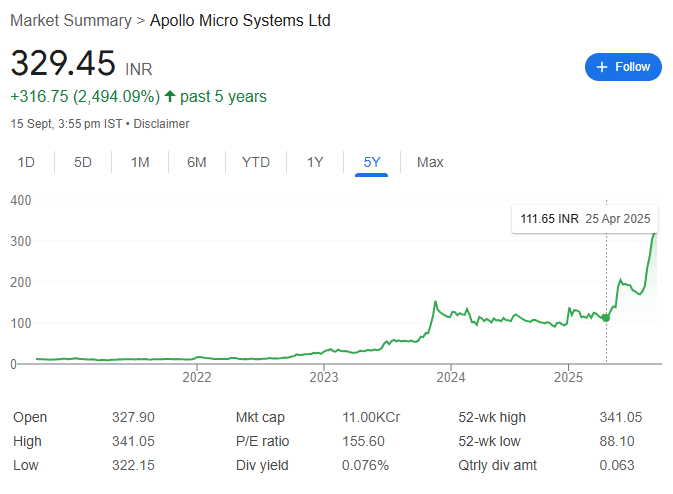
Task: Select the 1M time range tab
Action: tap(140, 162)
